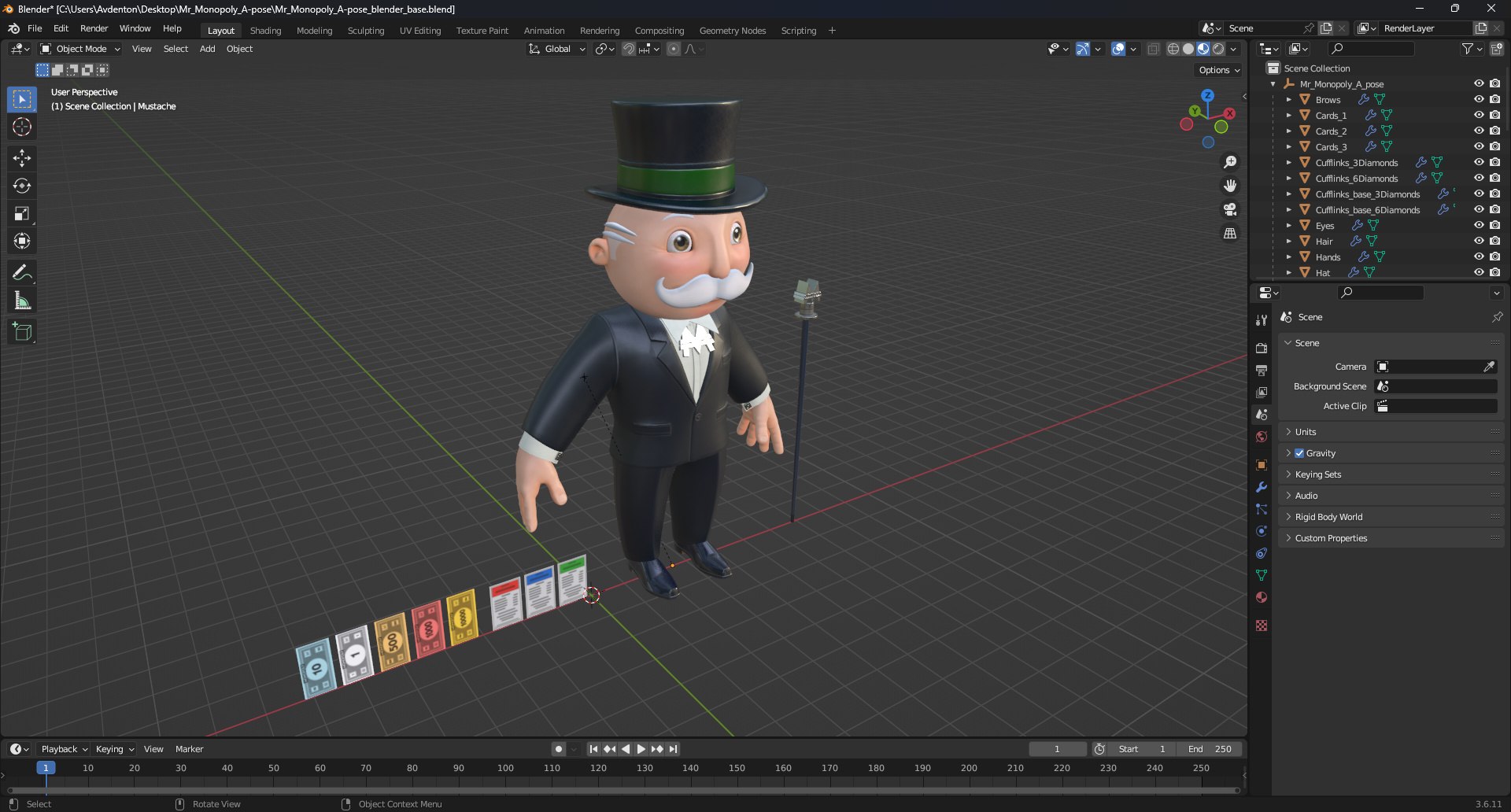Open the View Layer properties tab
Viewport: 1511px width, 812px height.
1262,392
